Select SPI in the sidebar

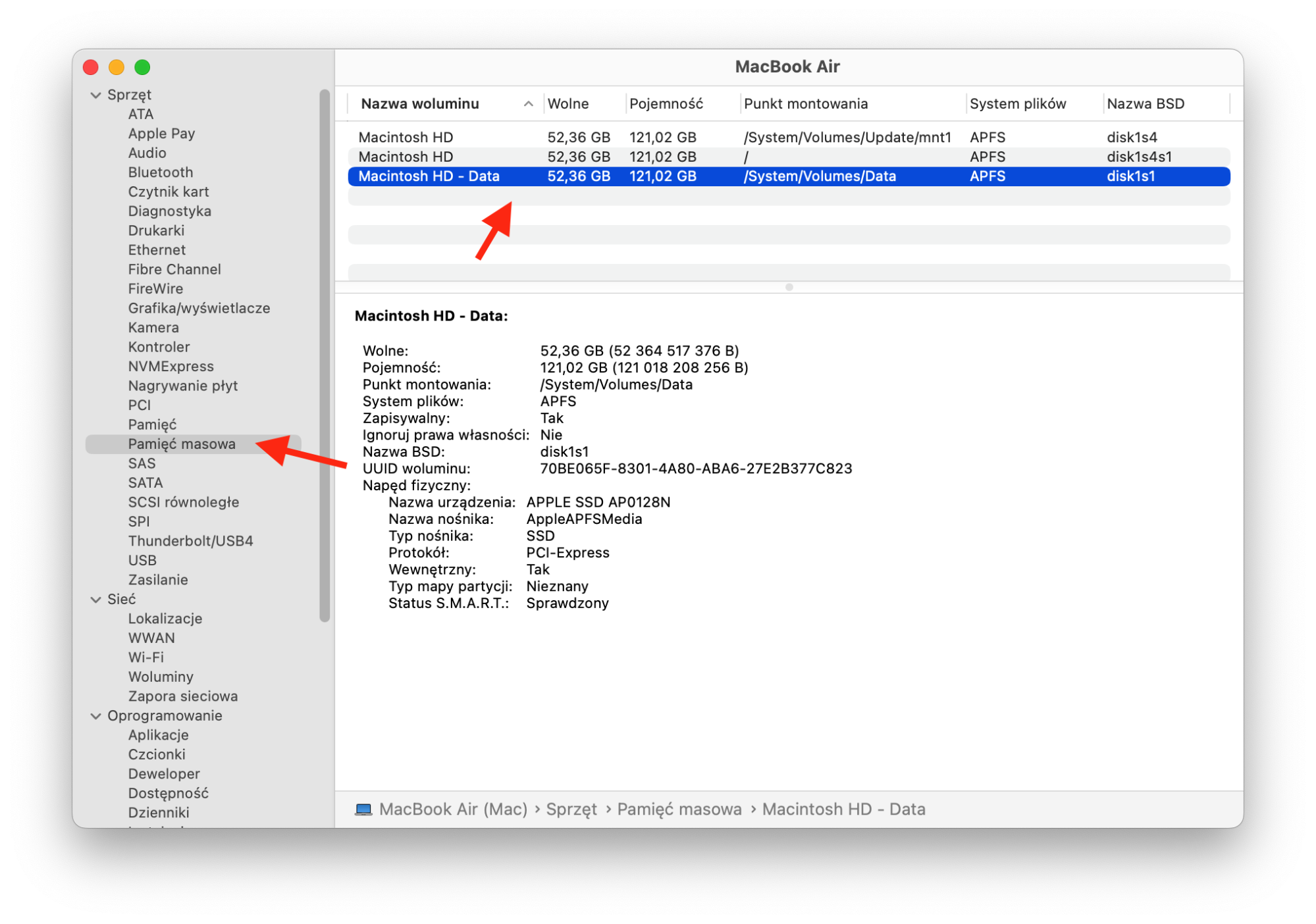[x=139, y=522]
